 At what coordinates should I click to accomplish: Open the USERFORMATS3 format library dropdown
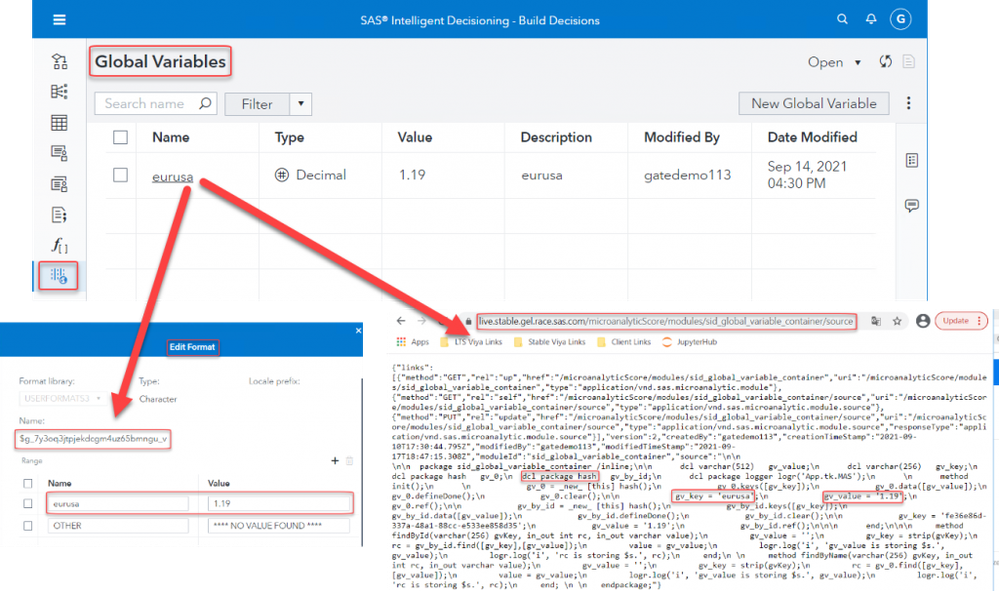click(62, 399)
